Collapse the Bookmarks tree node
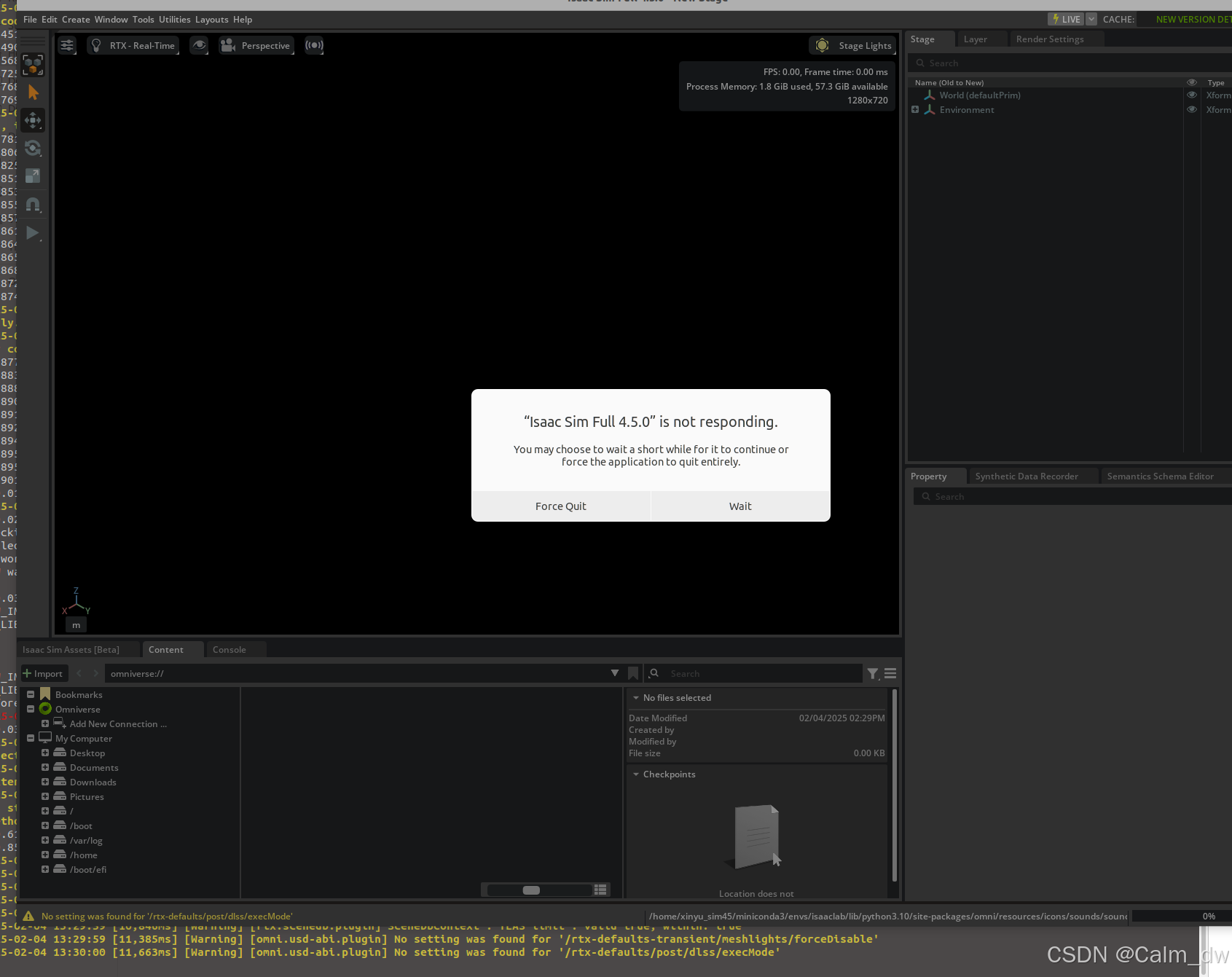 click(31, 695)
